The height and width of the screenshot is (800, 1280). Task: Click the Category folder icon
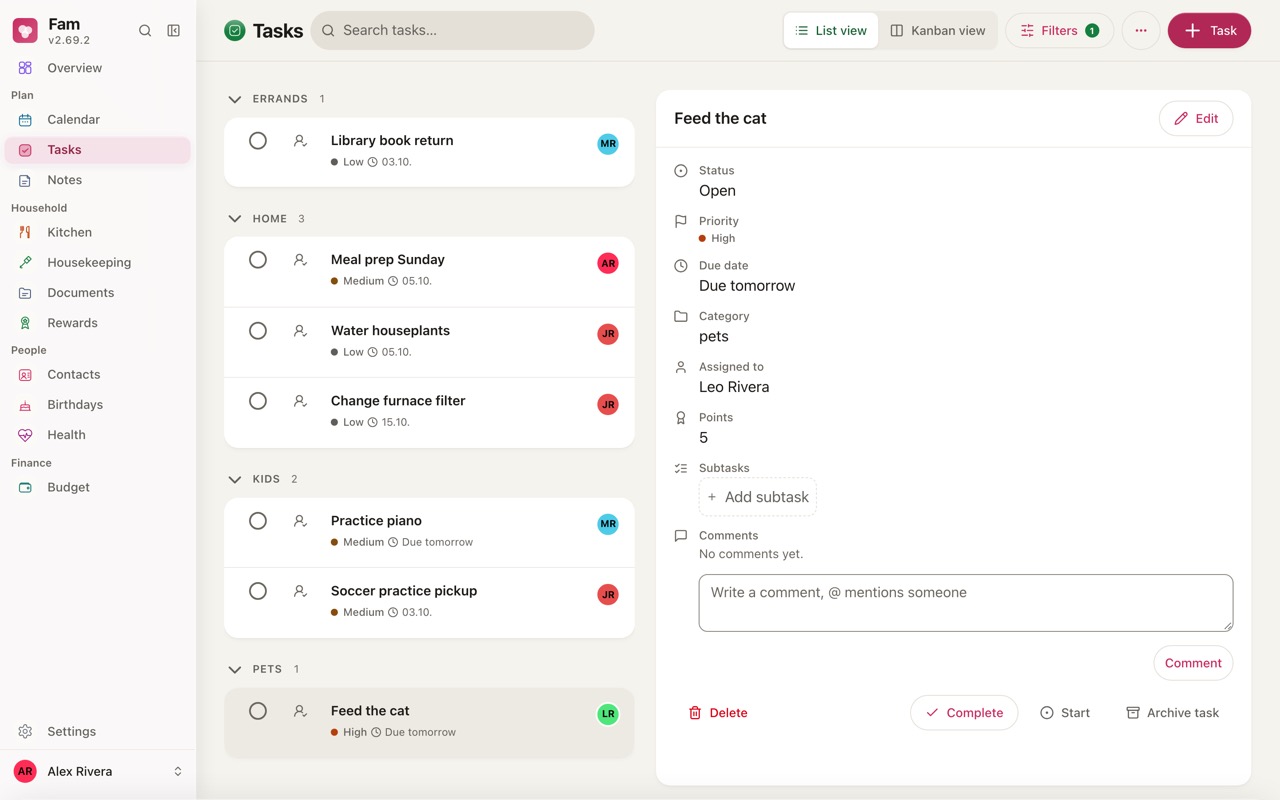(x=681, y=316)
